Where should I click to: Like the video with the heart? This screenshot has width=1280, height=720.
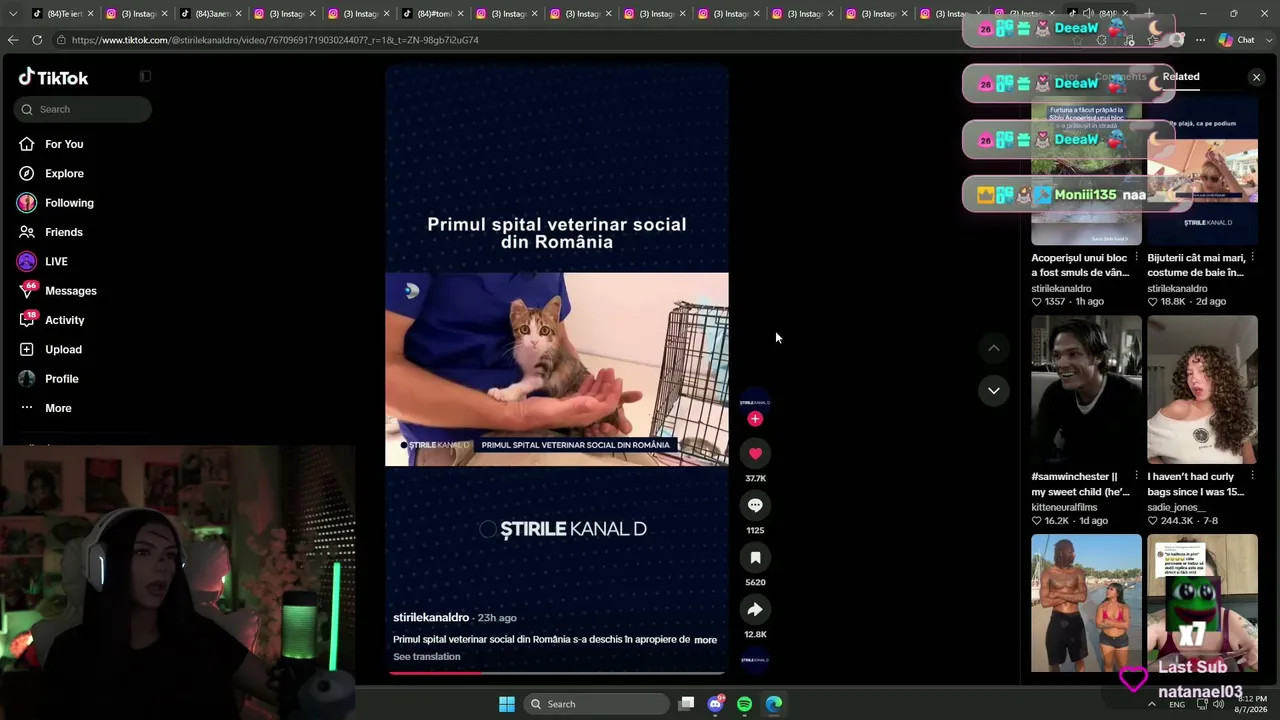(x=755, y=454)
